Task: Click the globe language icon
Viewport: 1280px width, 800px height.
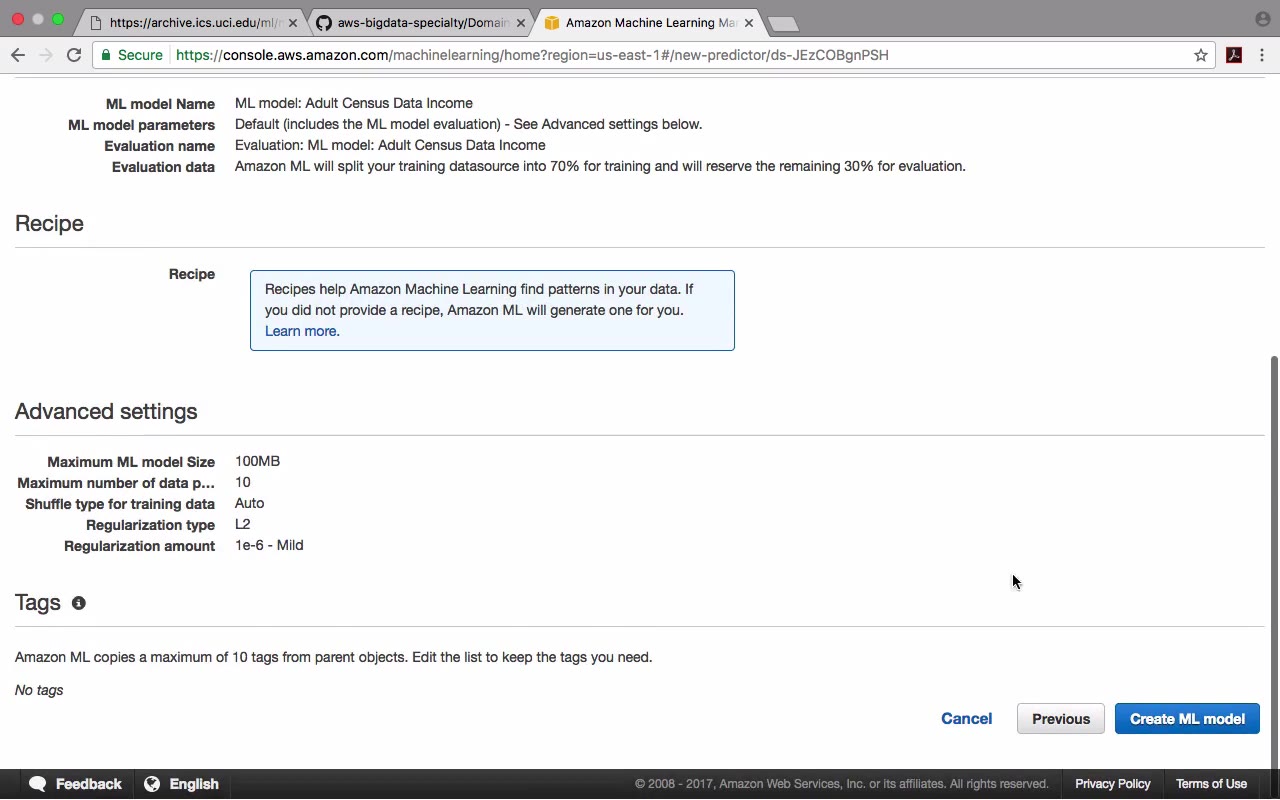Action: click(152, 784)
